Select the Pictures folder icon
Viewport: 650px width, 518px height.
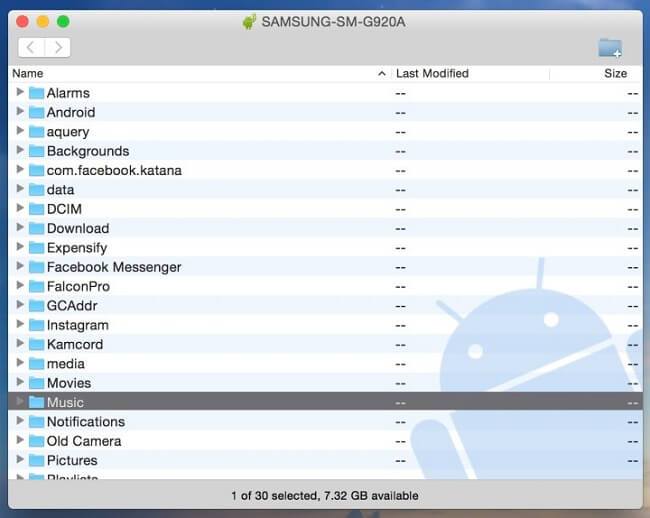[x=36, y=460]
